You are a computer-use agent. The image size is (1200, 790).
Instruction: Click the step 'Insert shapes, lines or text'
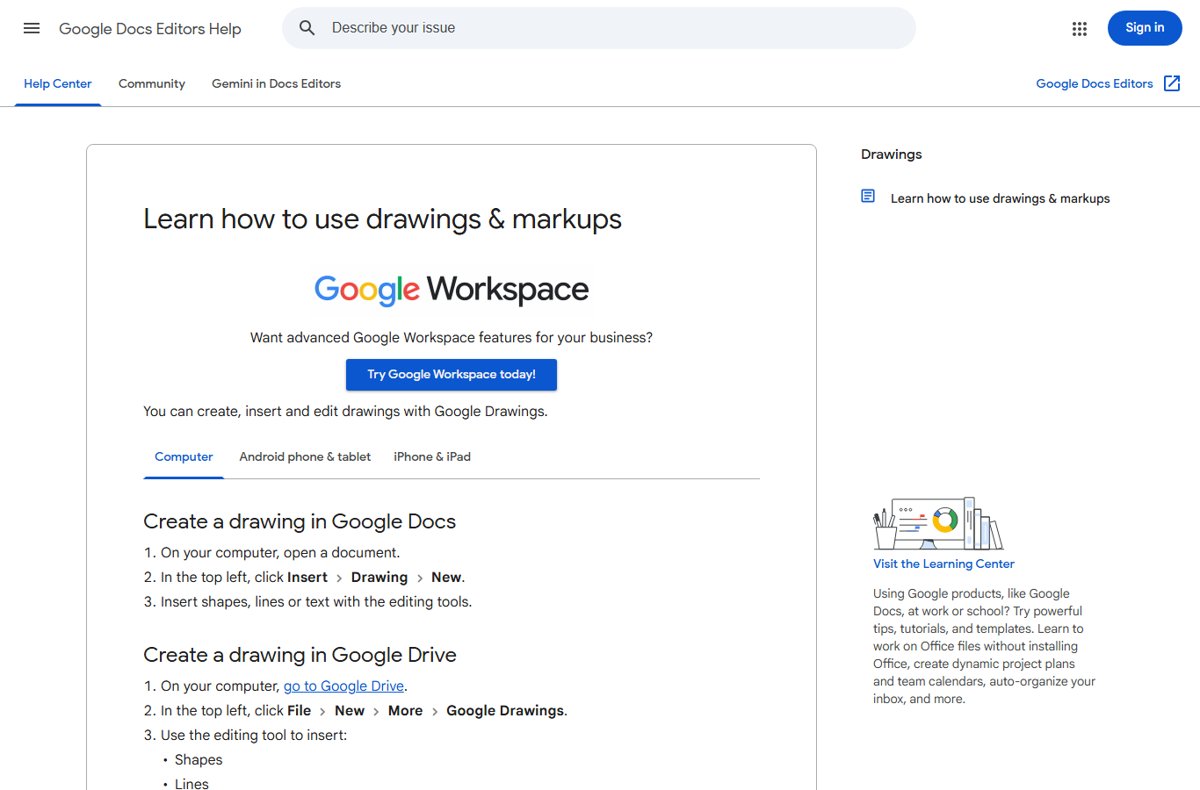pos(316,602)
